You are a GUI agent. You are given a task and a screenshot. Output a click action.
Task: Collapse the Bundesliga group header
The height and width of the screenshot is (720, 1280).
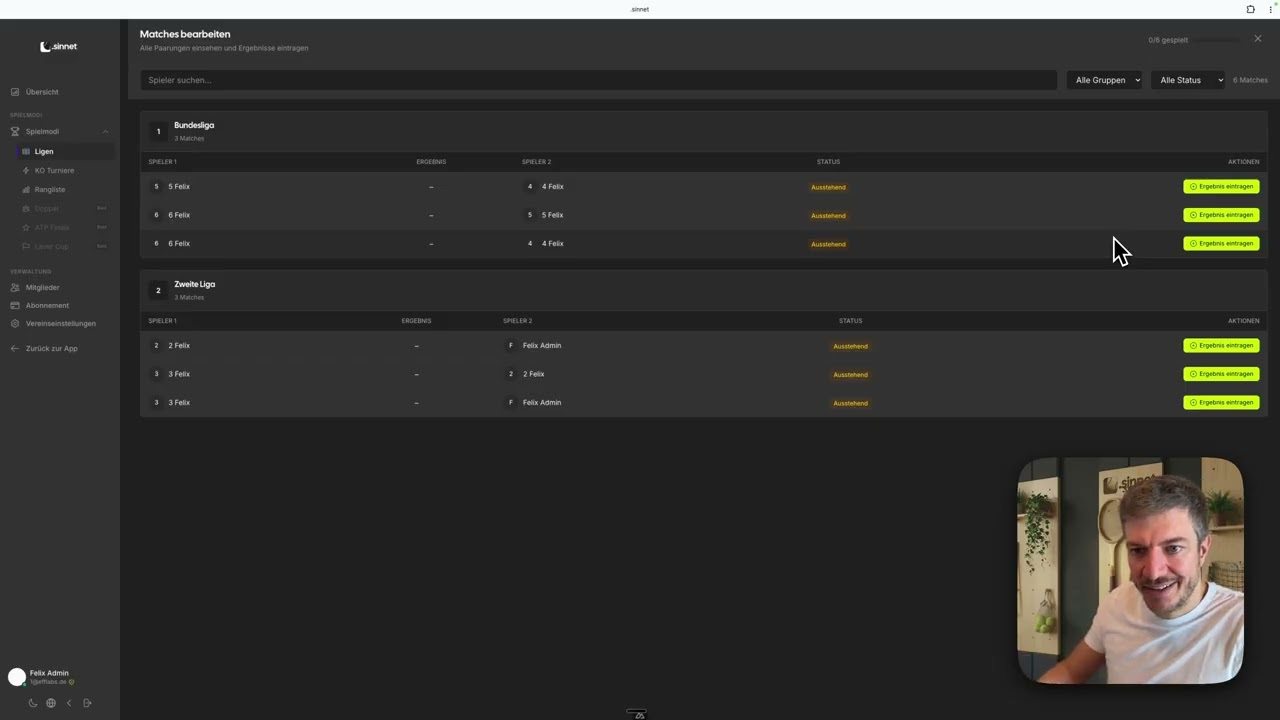pyautogui.click(x=703, y=131)
